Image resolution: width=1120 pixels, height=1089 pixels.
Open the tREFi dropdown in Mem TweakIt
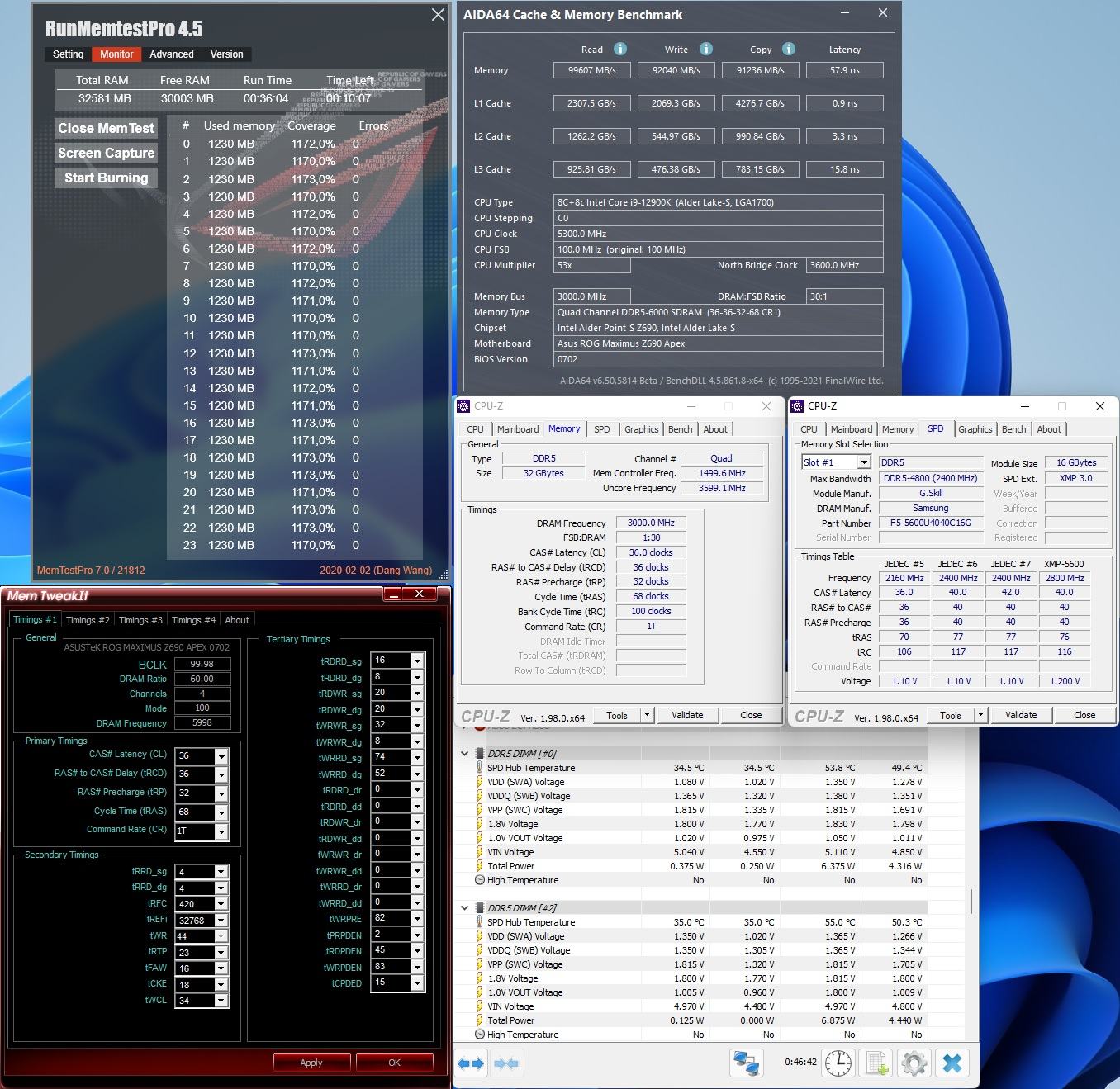(221, 920)
